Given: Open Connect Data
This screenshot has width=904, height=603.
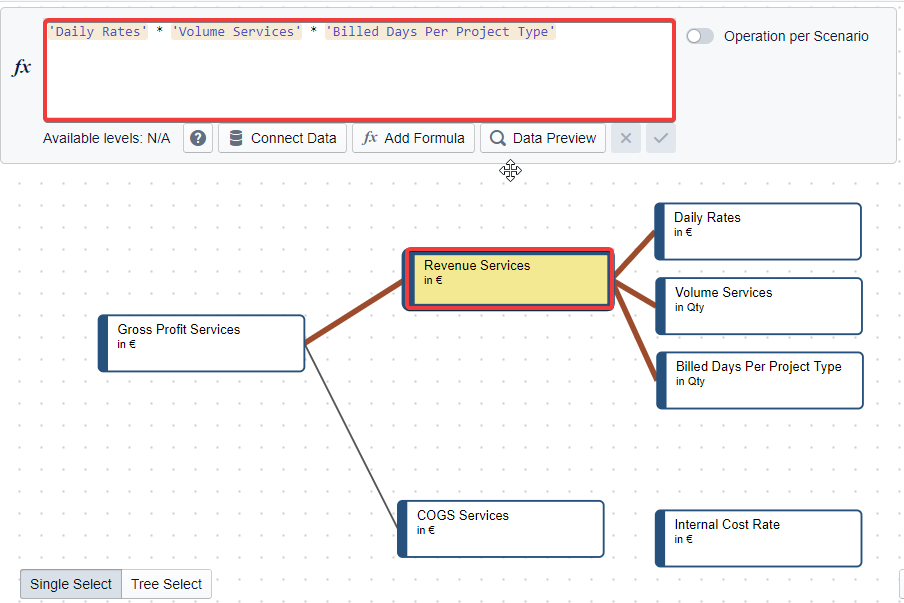Looking at the screenshot, I should point(282,138).
